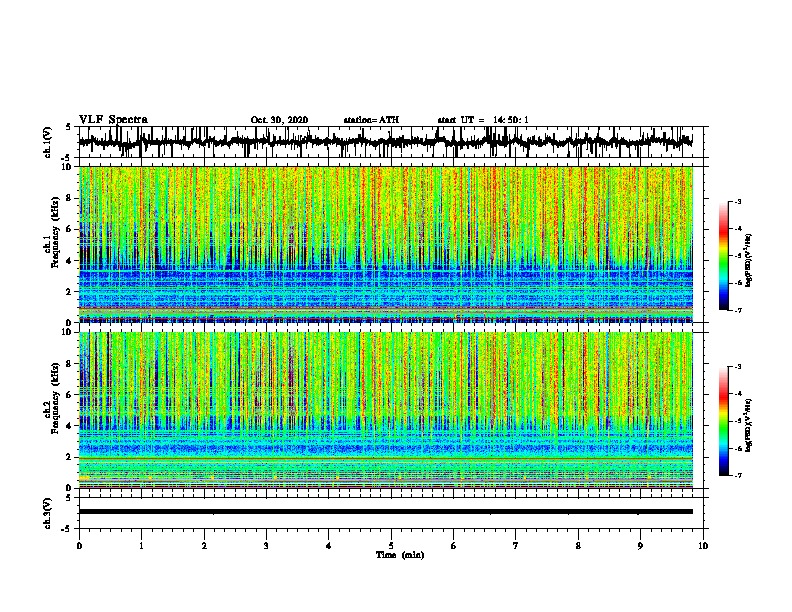Click ch.1 color bar '-3' label

pos(738,202)
